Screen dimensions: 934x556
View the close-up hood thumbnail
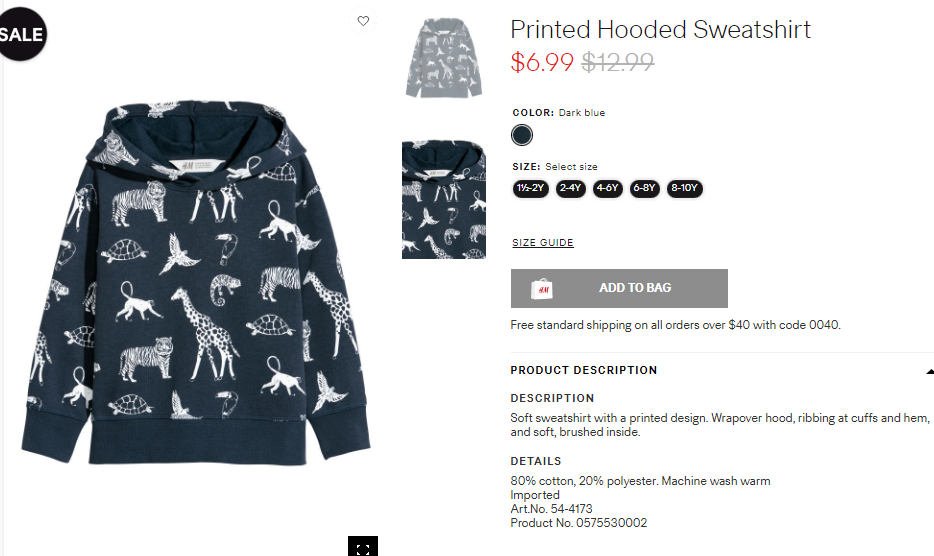click(444, 200)
